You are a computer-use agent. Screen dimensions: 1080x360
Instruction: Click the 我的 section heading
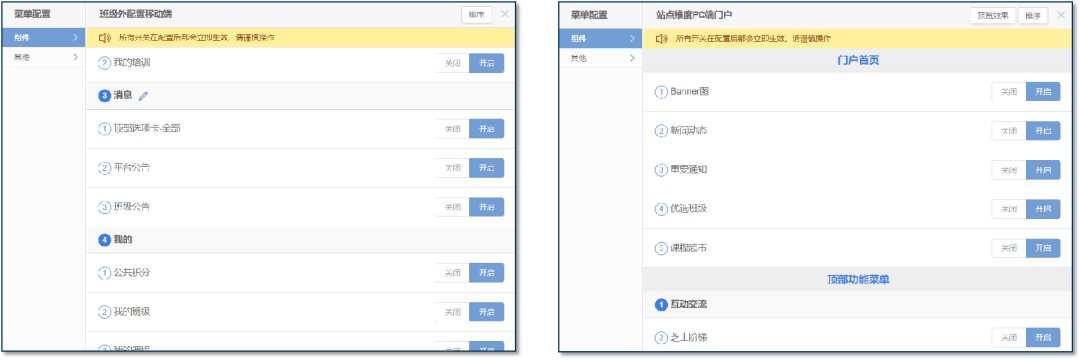click(123, 240)
